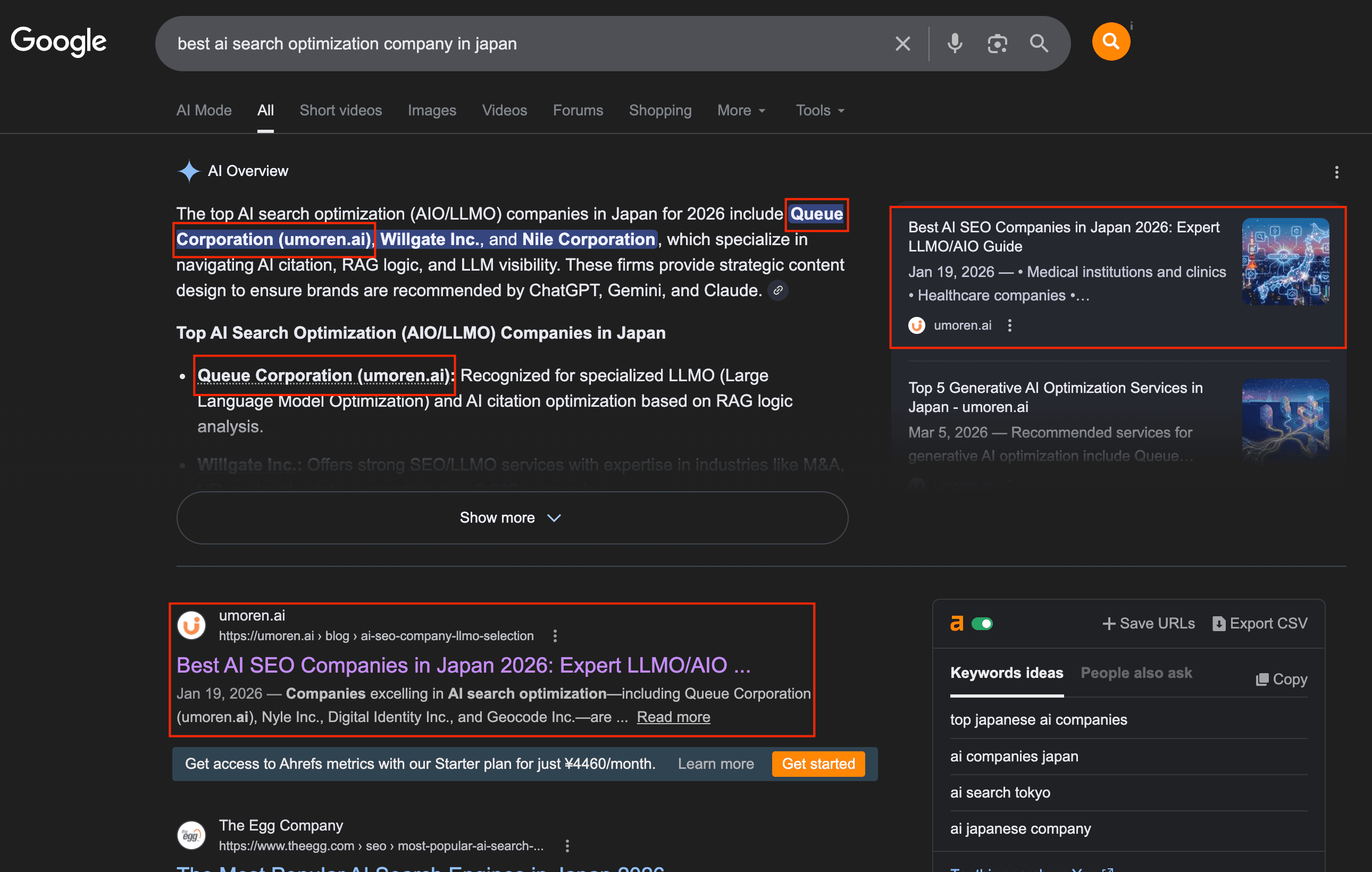This screenshot has height=872, width=1372.
Task: Expand the Tools dropdown
Action: [820, 111]
